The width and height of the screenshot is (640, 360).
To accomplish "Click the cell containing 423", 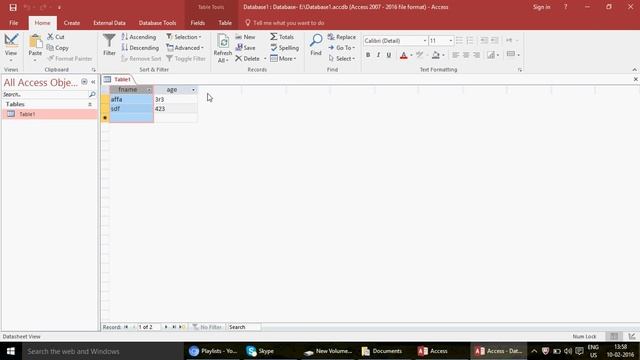I will pyautogui.click(x=176, y=109).
